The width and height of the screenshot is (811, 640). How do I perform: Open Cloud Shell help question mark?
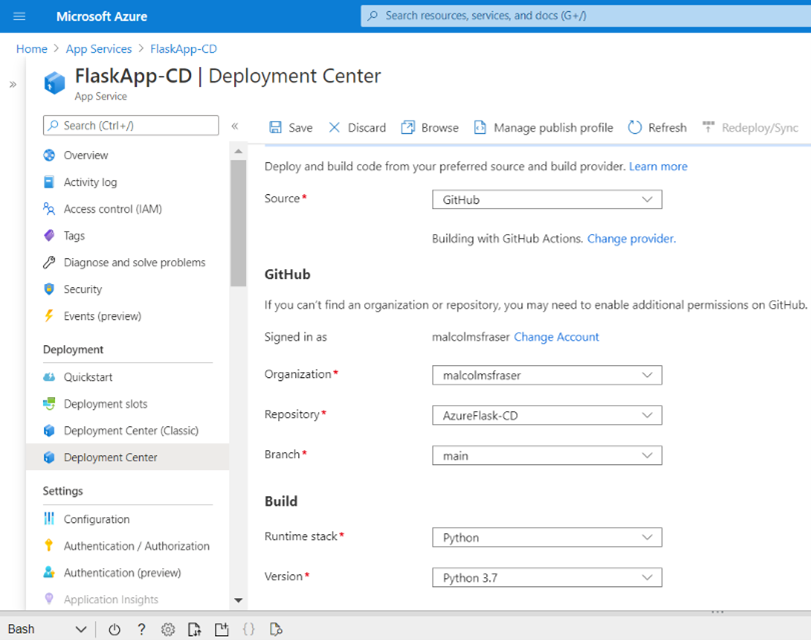click(x=141, y=629)
